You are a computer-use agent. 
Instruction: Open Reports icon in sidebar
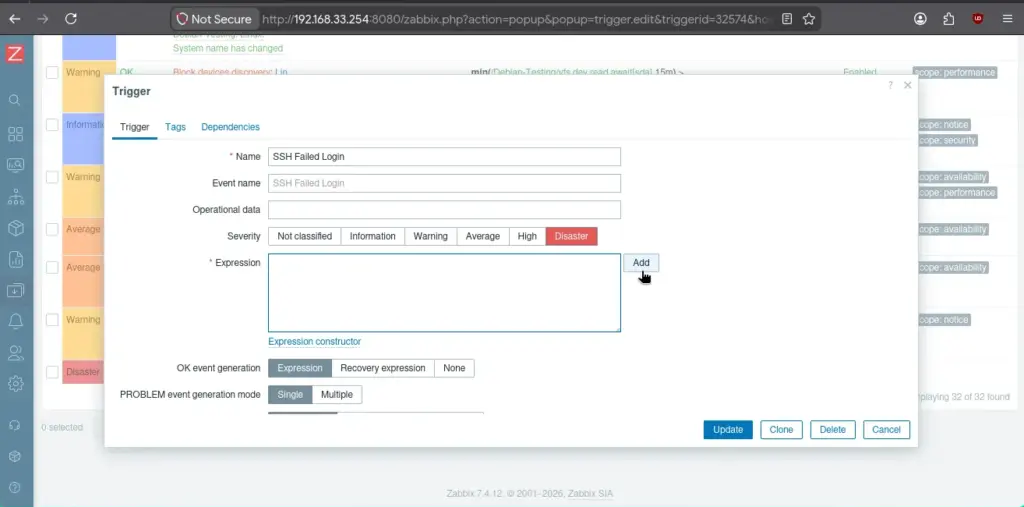click(x=15, y=259)
